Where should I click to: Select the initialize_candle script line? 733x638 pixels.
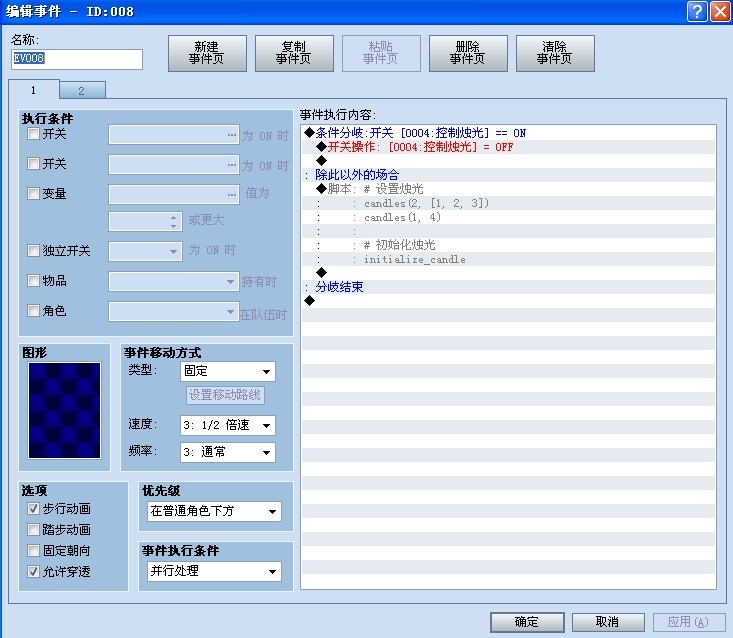(x=508, y=259)
